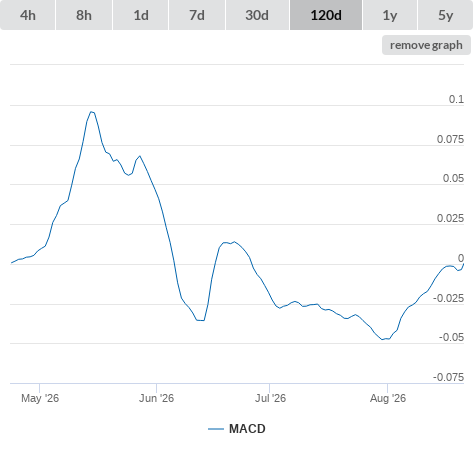Click the remove graph button
The width and height of the screenshot is (474, 455).
426,45
